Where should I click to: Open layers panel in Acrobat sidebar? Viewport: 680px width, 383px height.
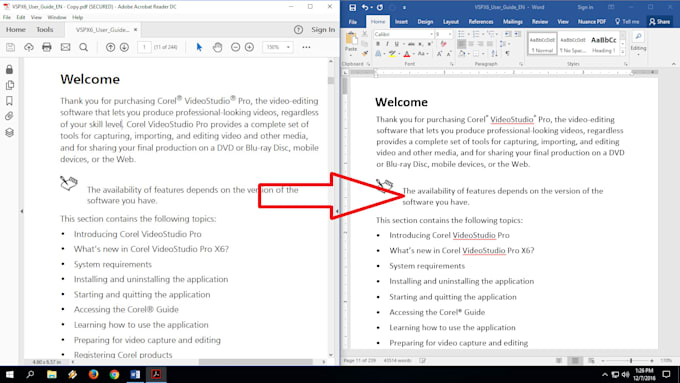point(10,132)
